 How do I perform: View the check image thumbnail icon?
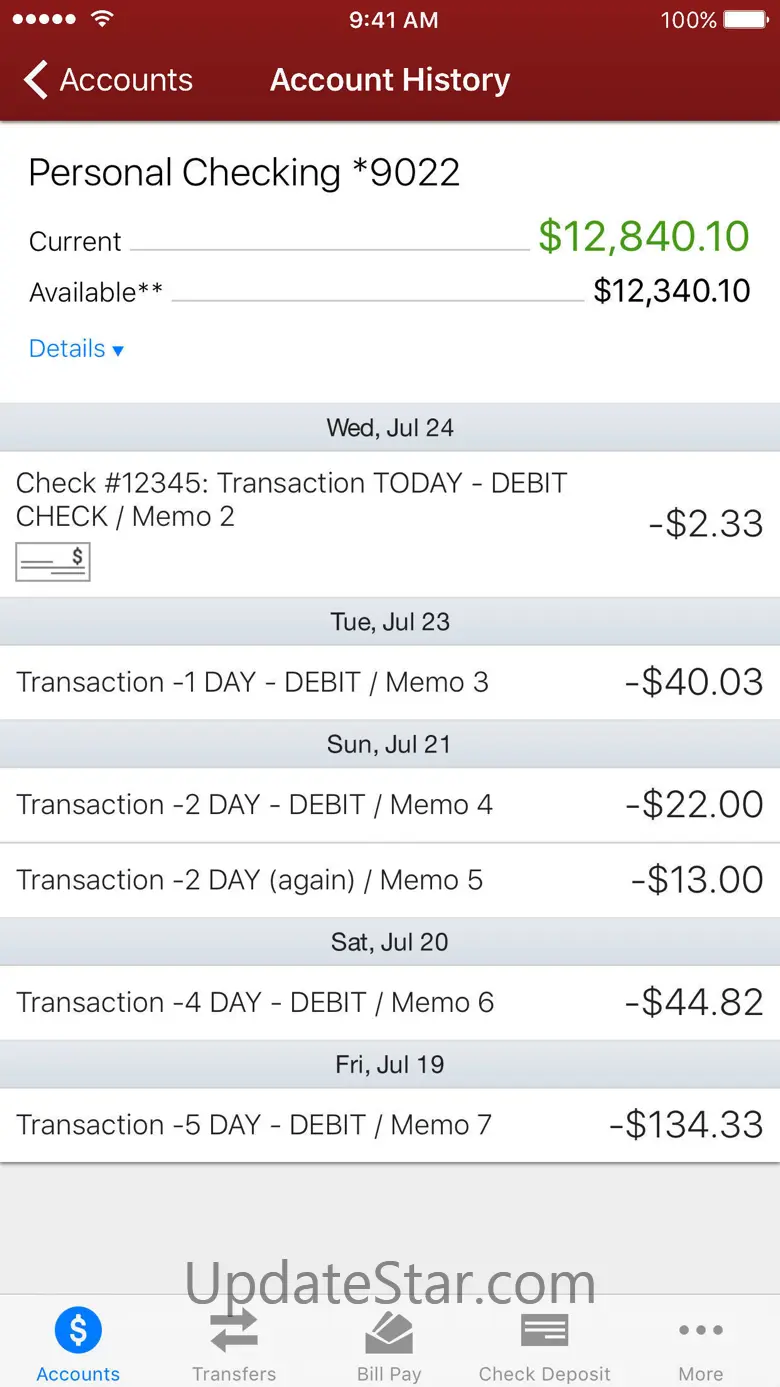53,562
